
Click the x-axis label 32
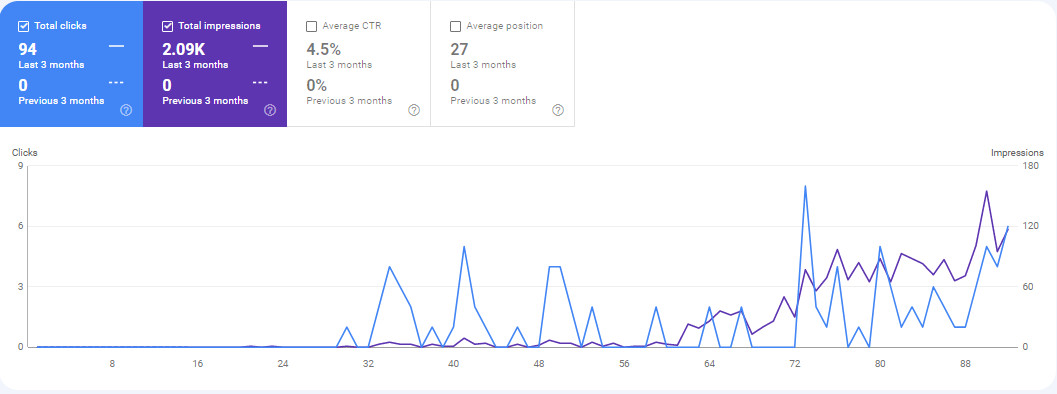click(x=368, y=364)
